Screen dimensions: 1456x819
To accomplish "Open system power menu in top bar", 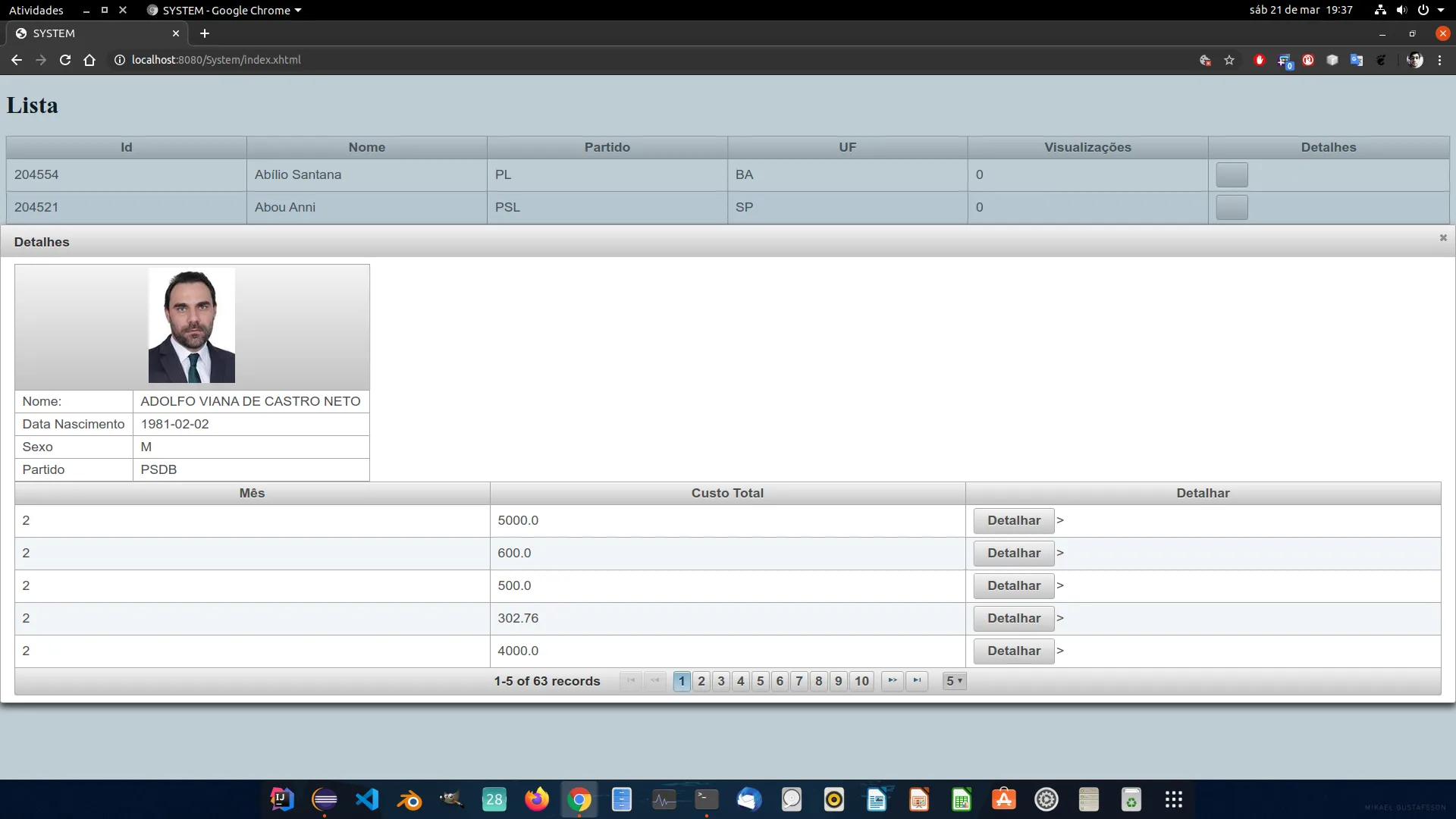I will point(1423,10).
